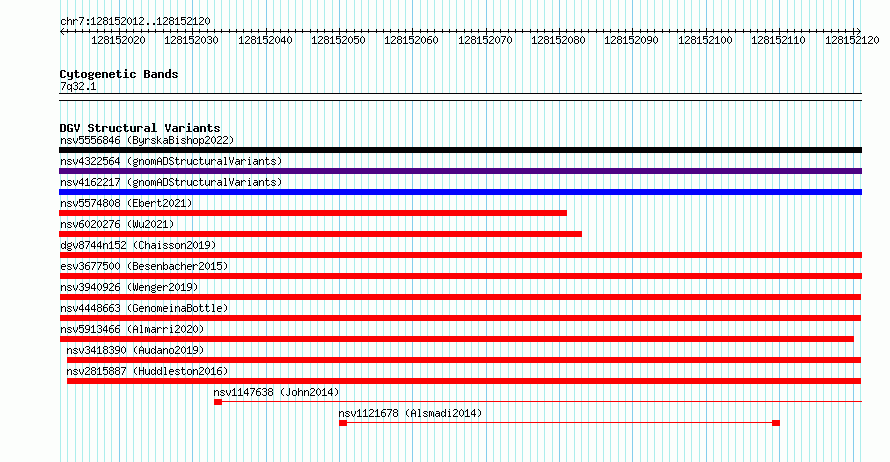
Task: Select the red nsv2815887 Huddleston2016 bar
Action: point(464,381)
